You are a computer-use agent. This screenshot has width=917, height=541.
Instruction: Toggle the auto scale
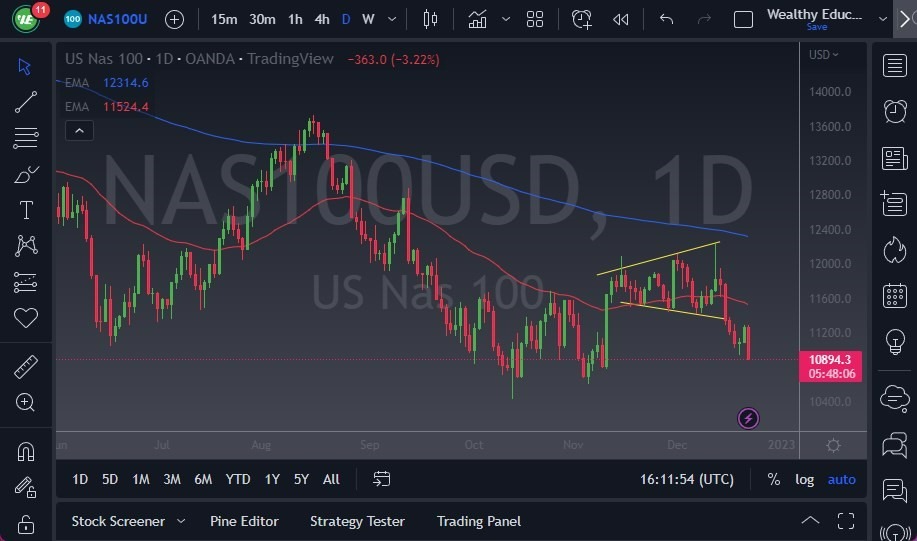point(841,479)
